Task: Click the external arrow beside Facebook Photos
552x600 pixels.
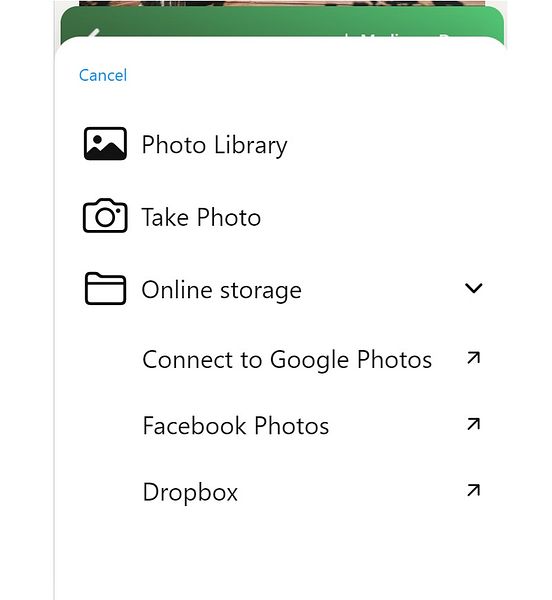Action: pyautogui.click(x=474, y=424)
